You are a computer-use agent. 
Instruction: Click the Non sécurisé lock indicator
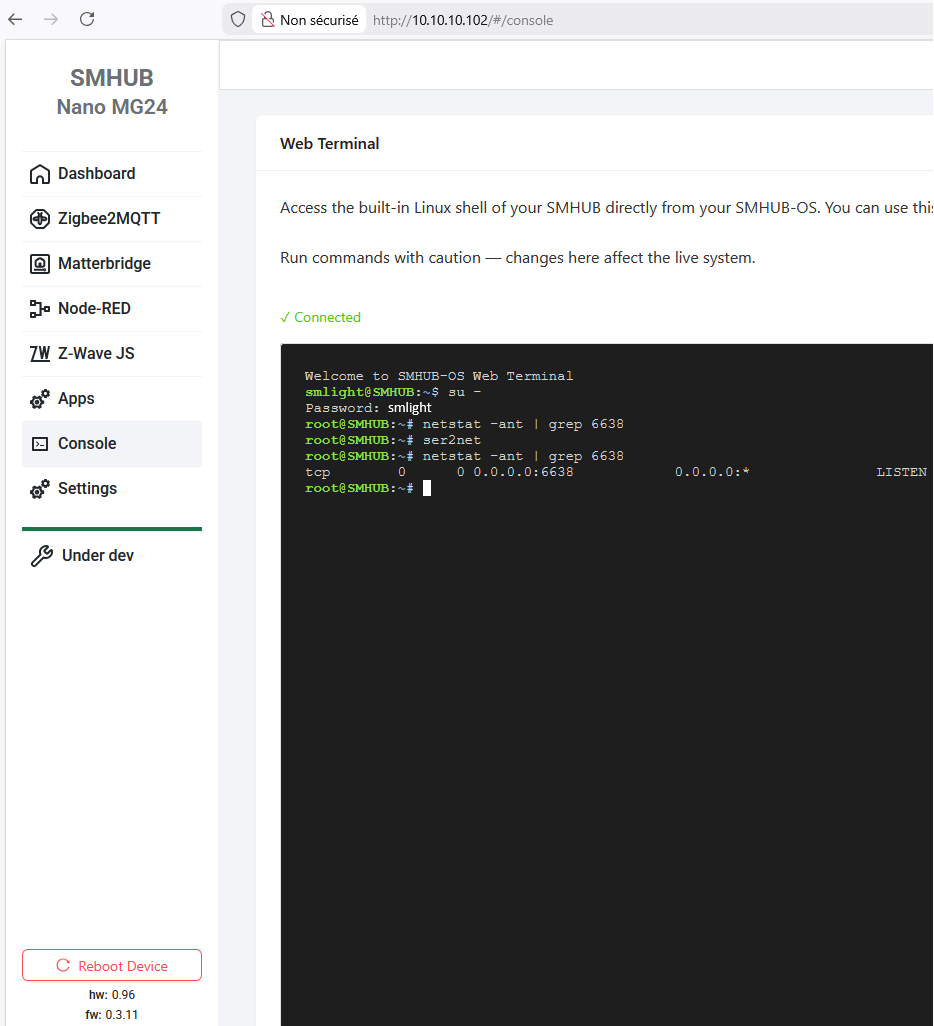click(310, 20)
